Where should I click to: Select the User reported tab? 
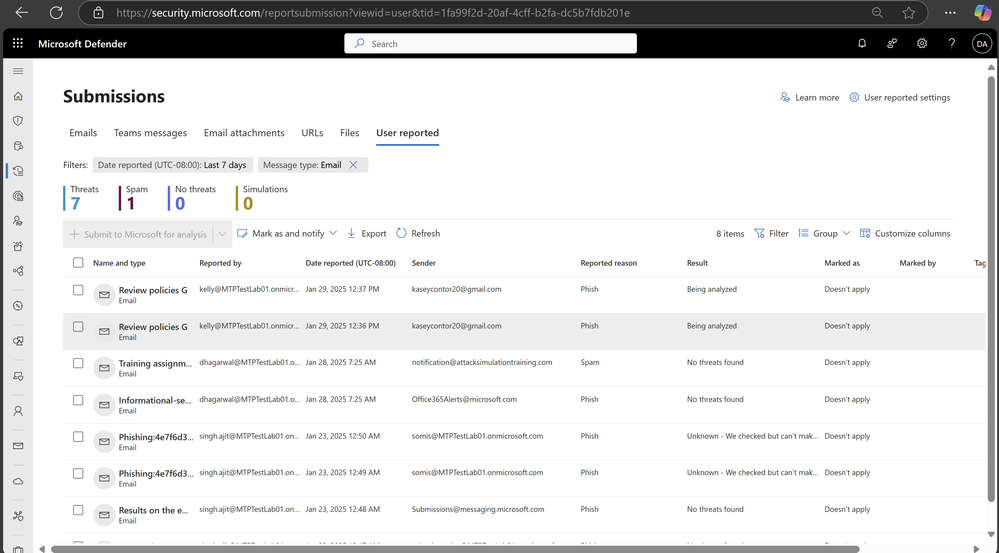407,133
